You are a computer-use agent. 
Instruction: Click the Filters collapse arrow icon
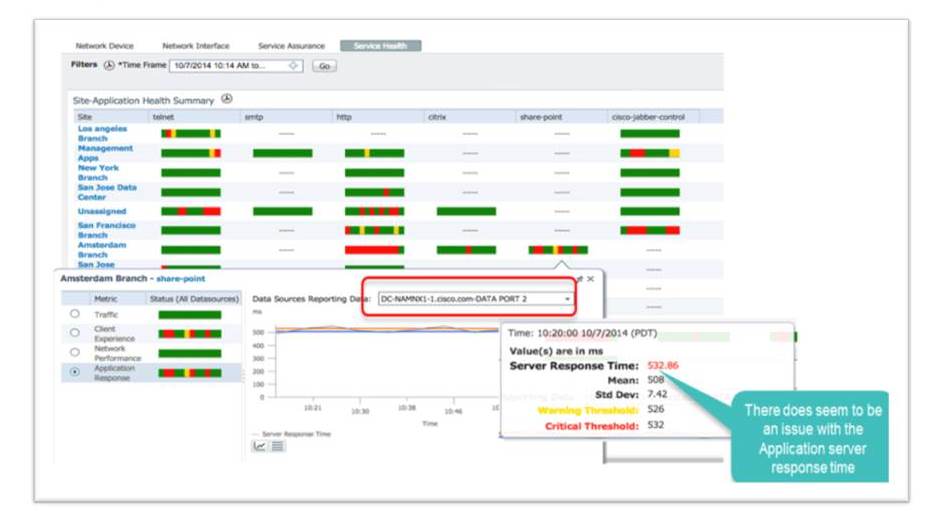(x=108, y=65)
